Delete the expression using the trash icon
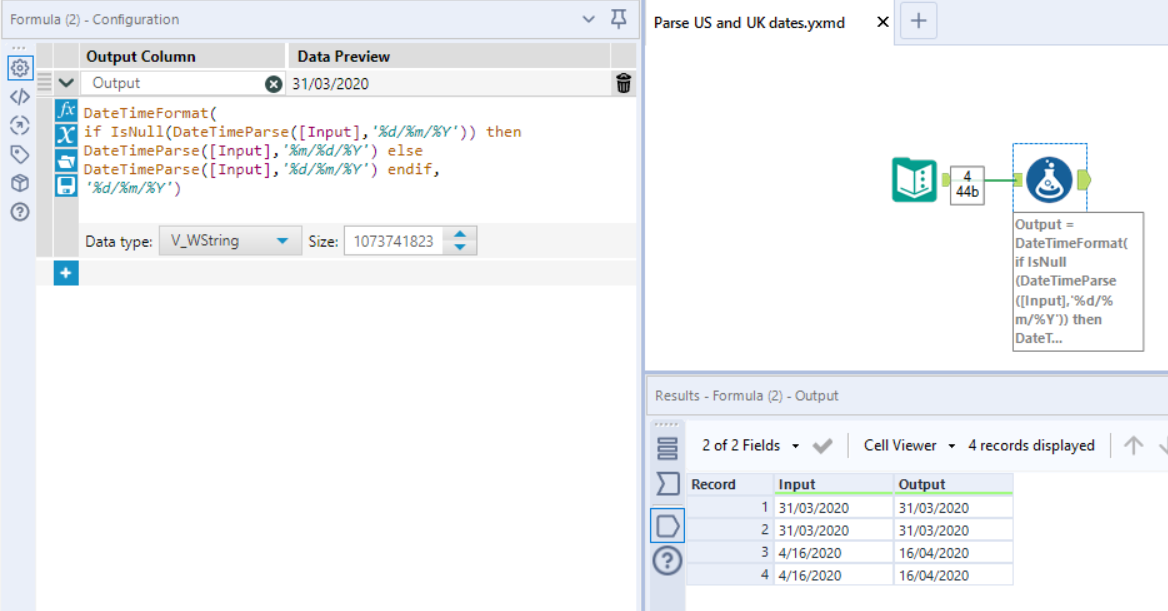1168x611 pixels. [623, 84]
